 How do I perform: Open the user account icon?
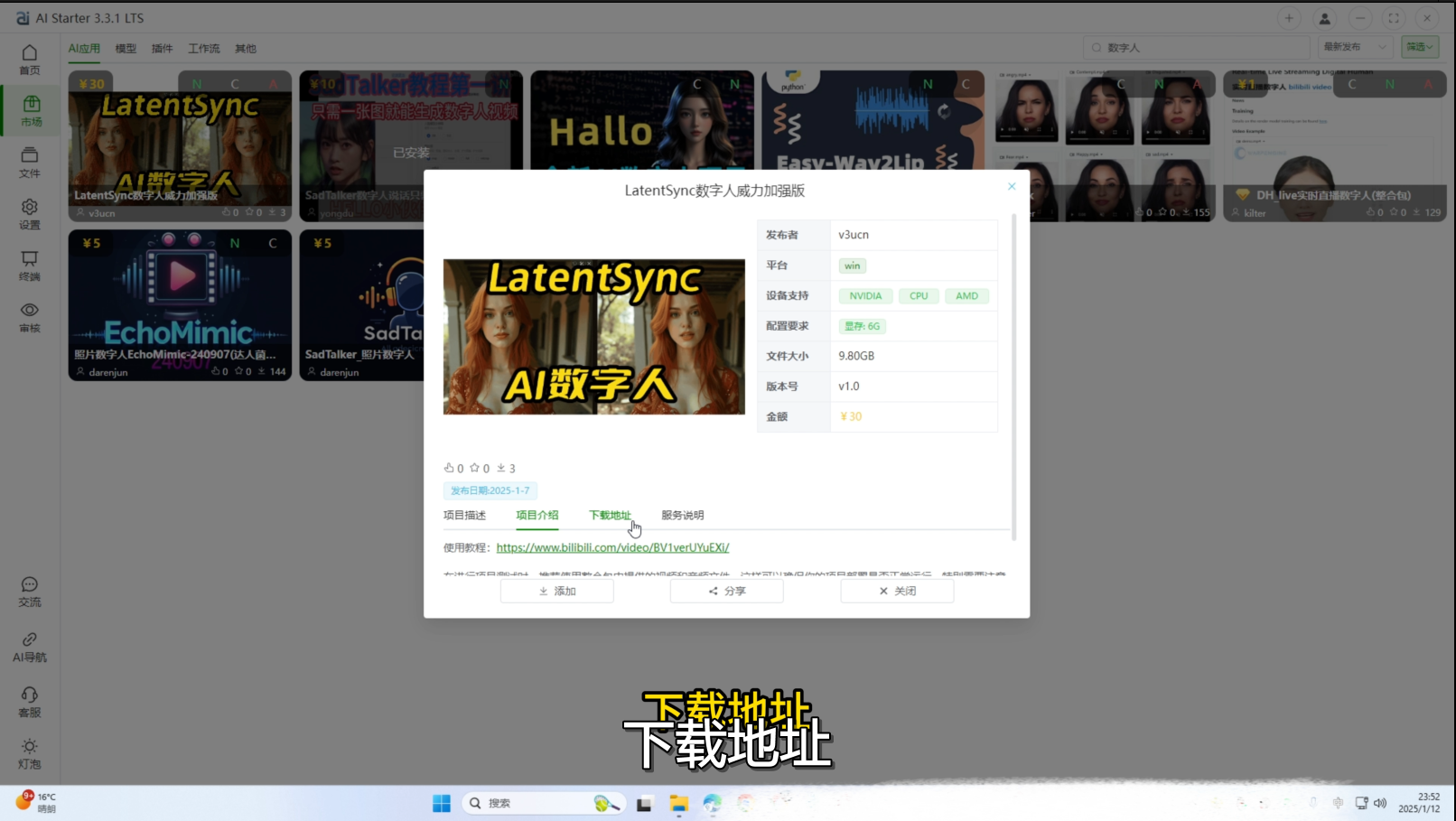[1325, 18]
